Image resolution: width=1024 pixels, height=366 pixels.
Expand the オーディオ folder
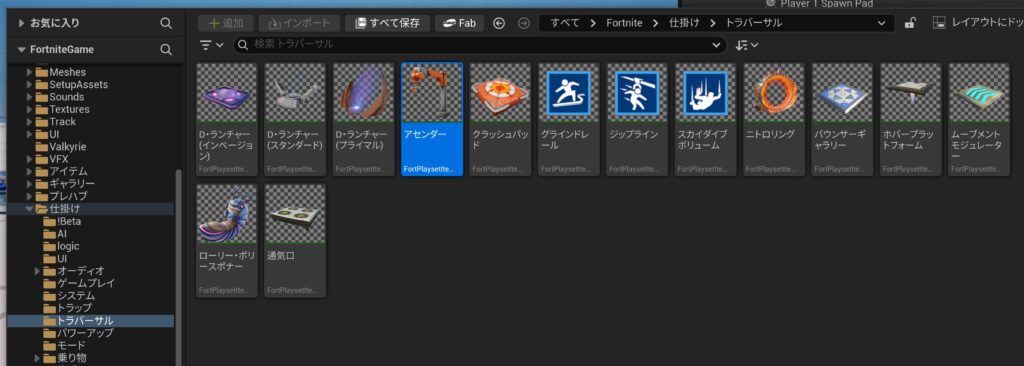pyautogui.click(x=38, y=271)
